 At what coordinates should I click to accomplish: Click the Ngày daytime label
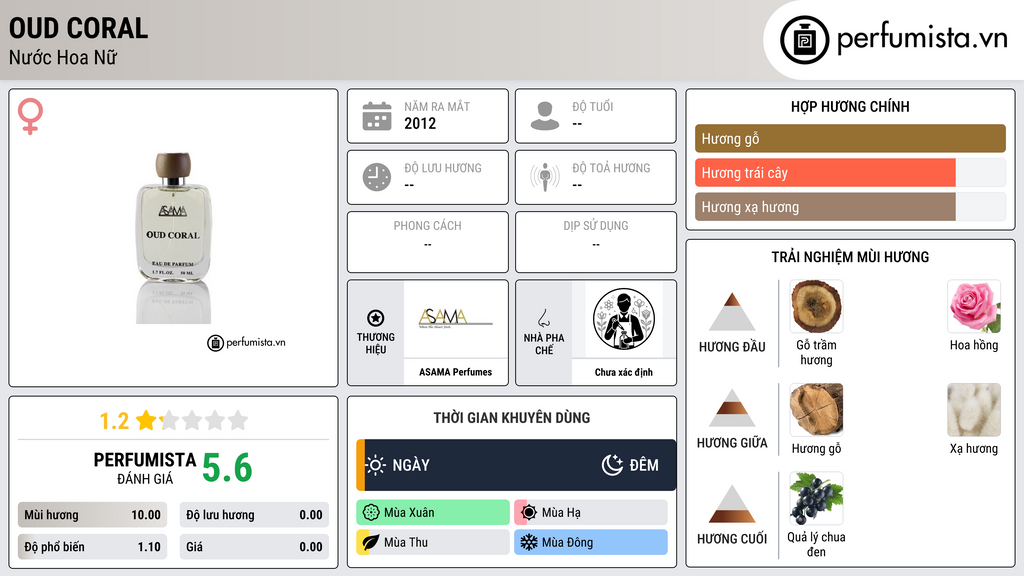click(411, 465)
